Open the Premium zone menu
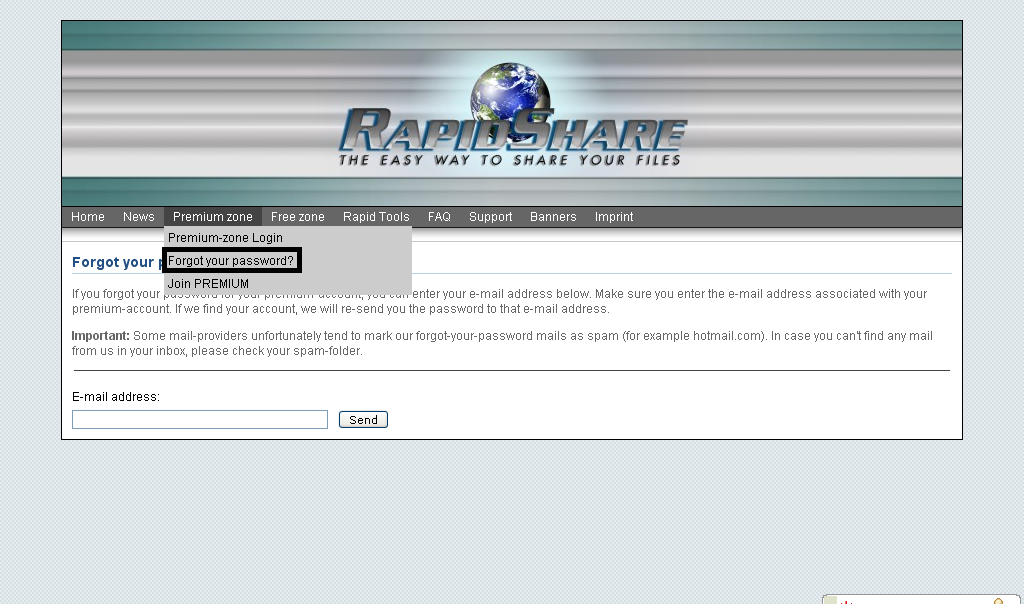 click(213, 217)
